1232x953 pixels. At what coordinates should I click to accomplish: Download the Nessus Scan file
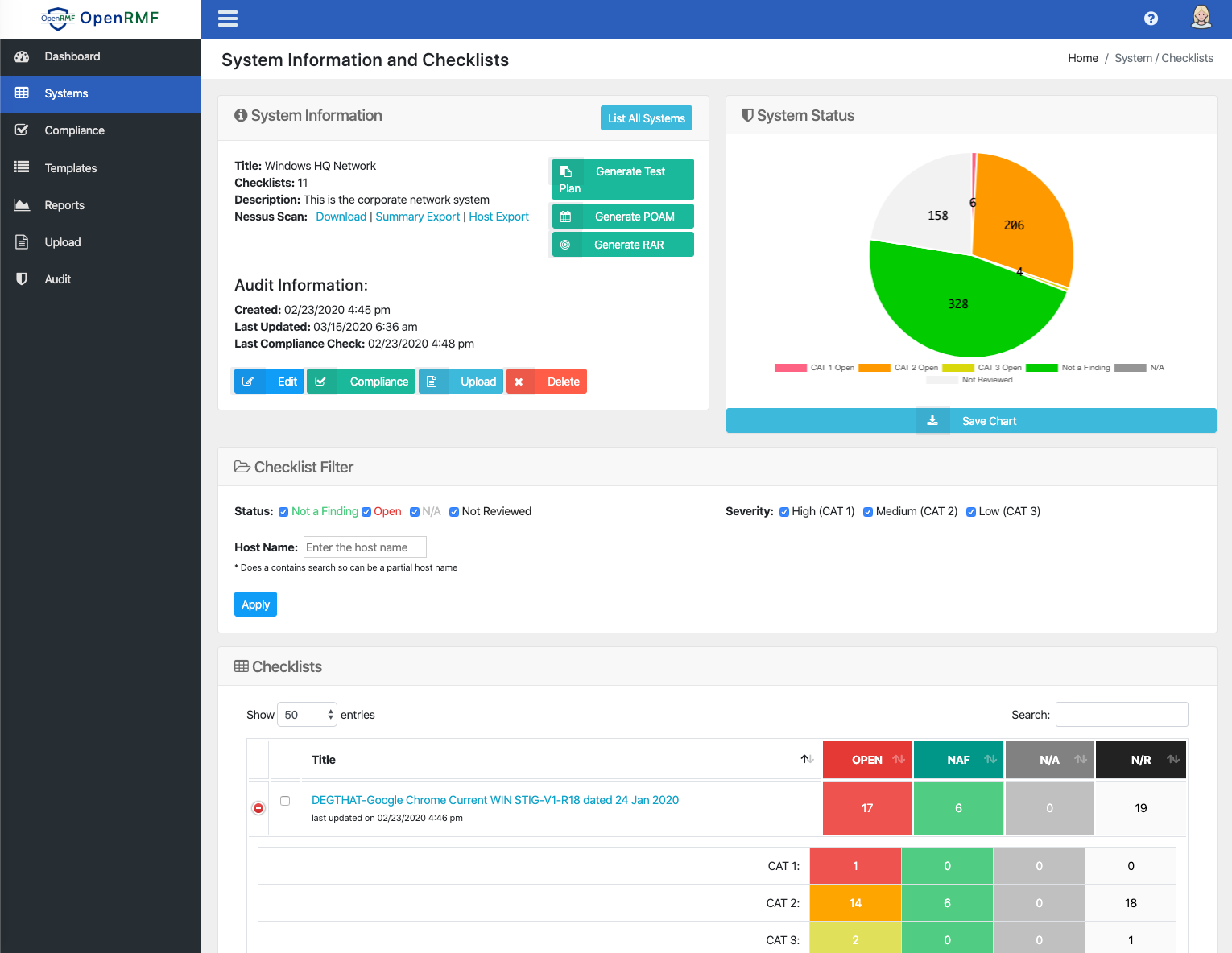[x=341, y=217]
